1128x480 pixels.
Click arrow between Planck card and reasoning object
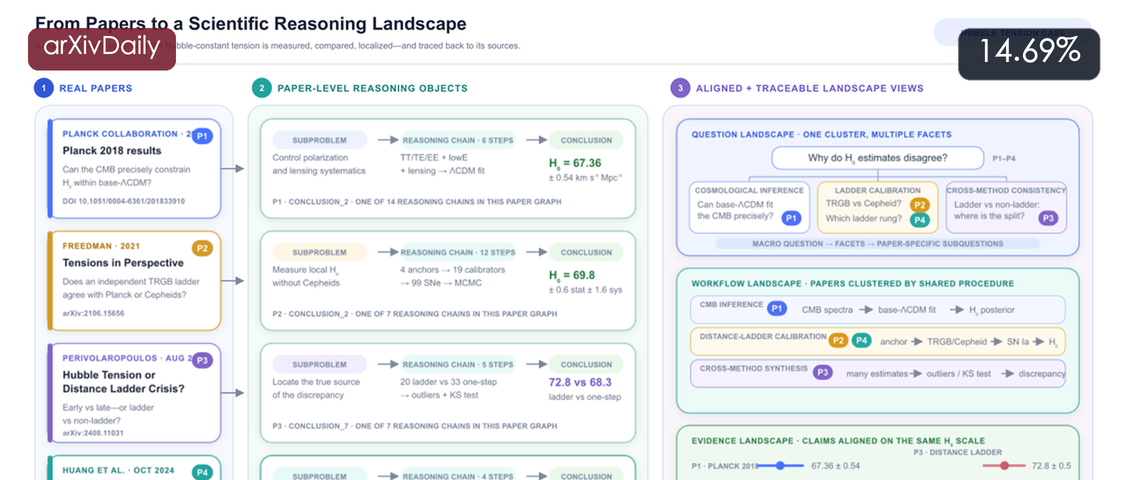(232, 169)
